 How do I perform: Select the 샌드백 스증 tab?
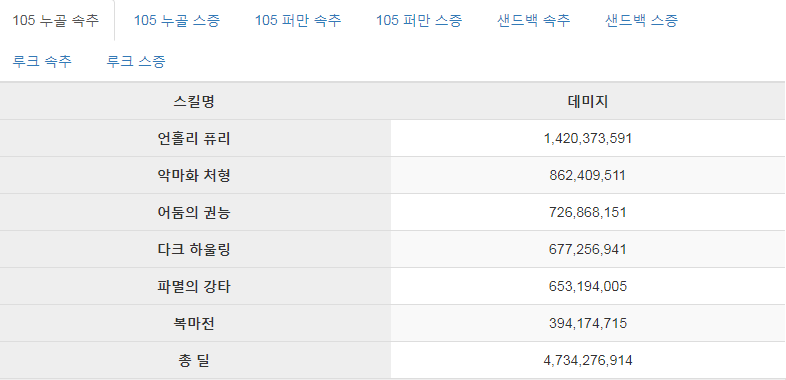coord(641,21)
